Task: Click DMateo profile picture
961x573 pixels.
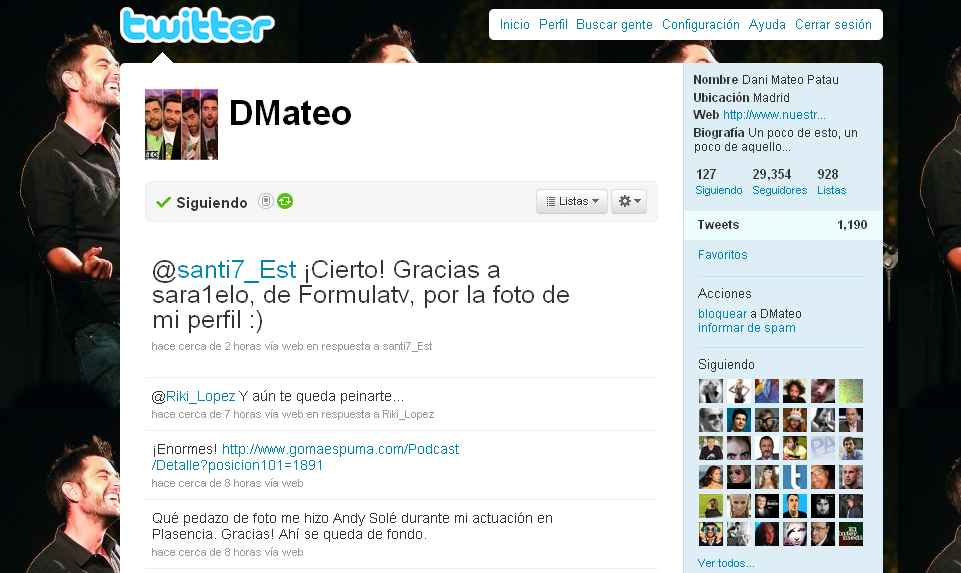Action: coord(181,124)
